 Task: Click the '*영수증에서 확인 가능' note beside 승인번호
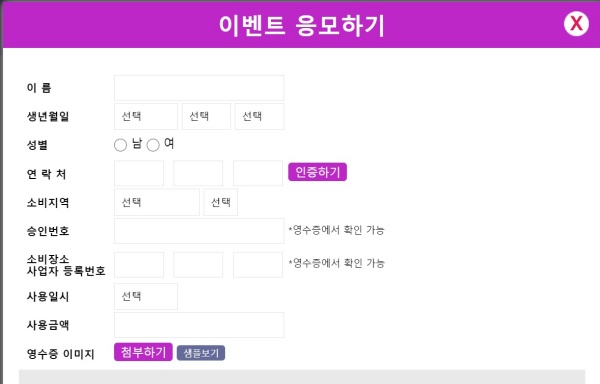point(336,230)
